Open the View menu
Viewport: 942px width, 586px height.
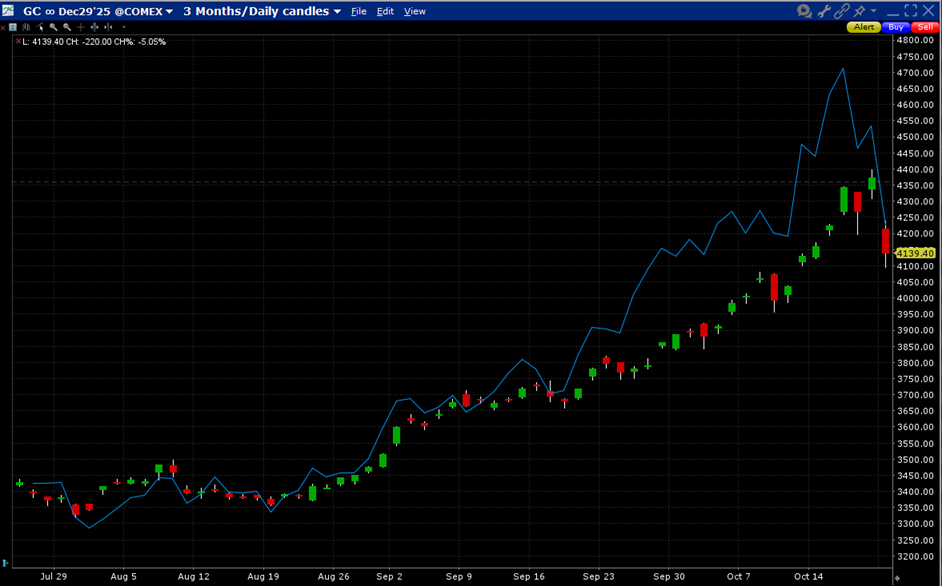coord(414,12)
